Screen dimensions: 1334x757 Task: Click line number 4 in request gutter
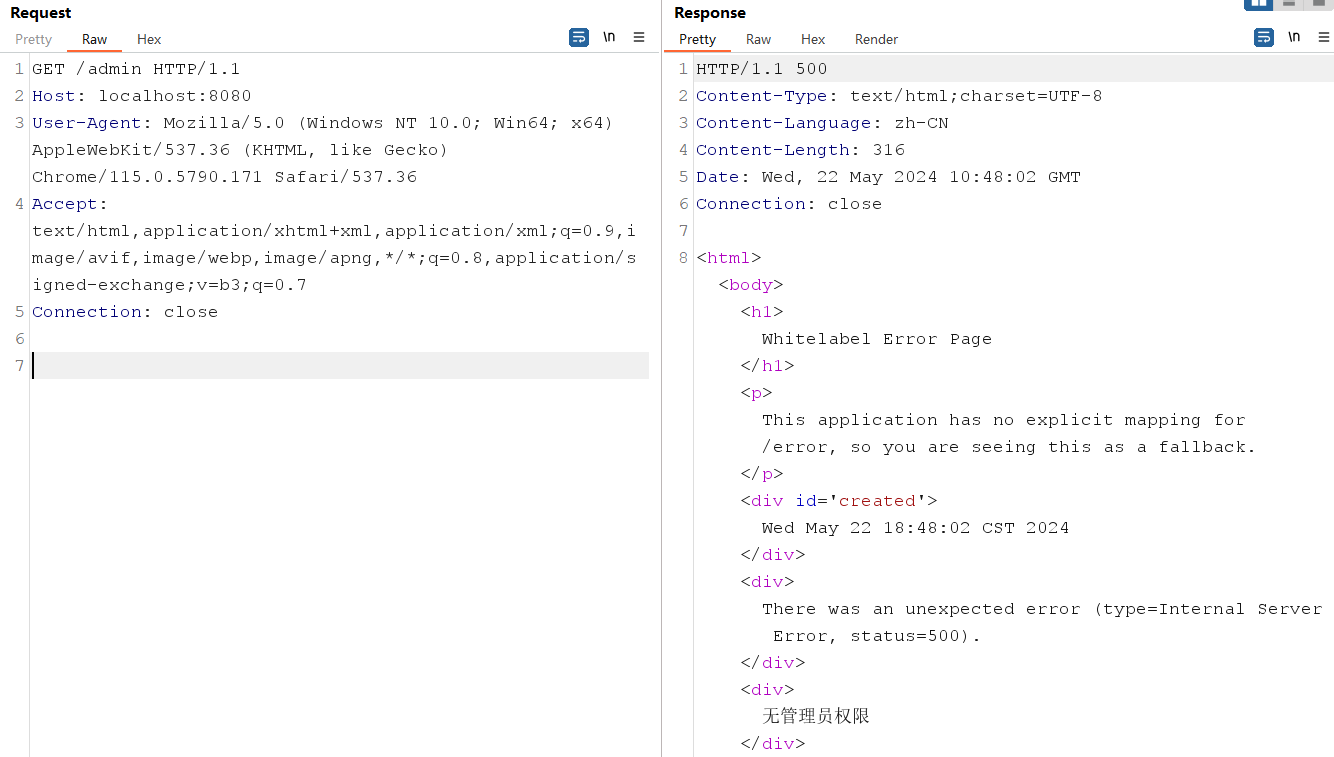pos(19,204)
